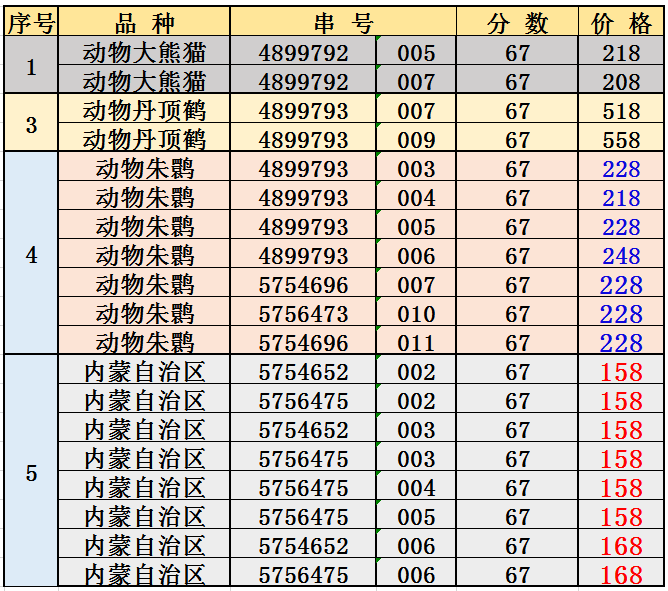668x591 pixels.
Task: Click the red price 168 in the last row
Action: 621,575
